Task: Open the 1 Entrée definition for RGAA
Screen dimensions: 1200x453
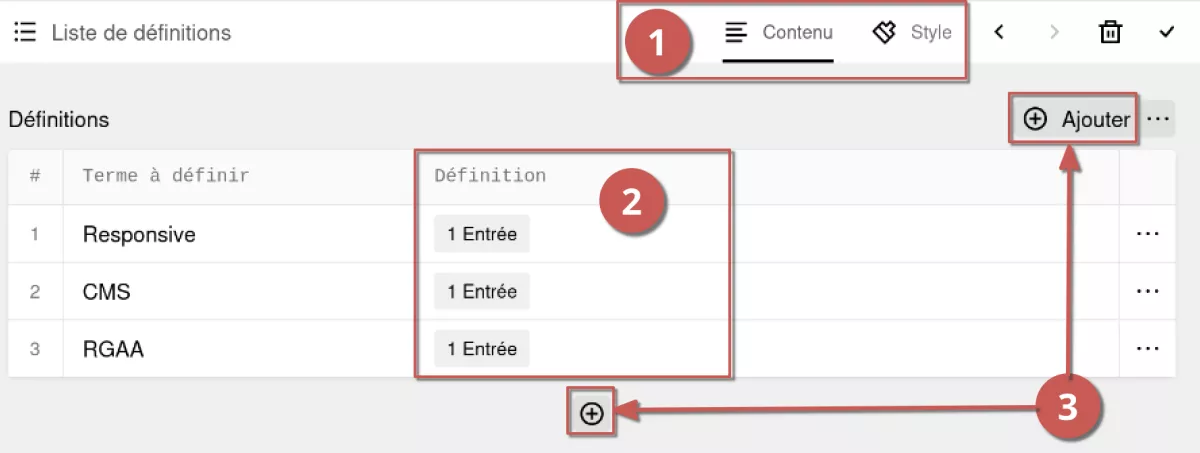Action: pyautogui.click(x=482, y=348)
